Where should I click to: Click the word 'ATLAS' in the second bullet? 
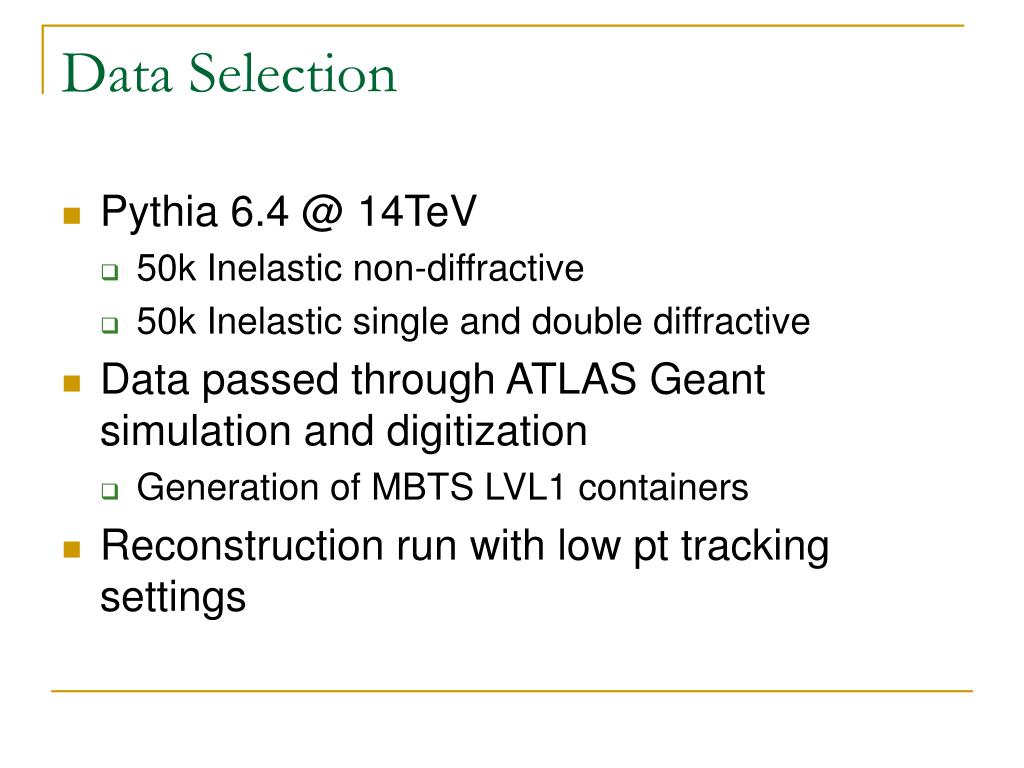571,379
